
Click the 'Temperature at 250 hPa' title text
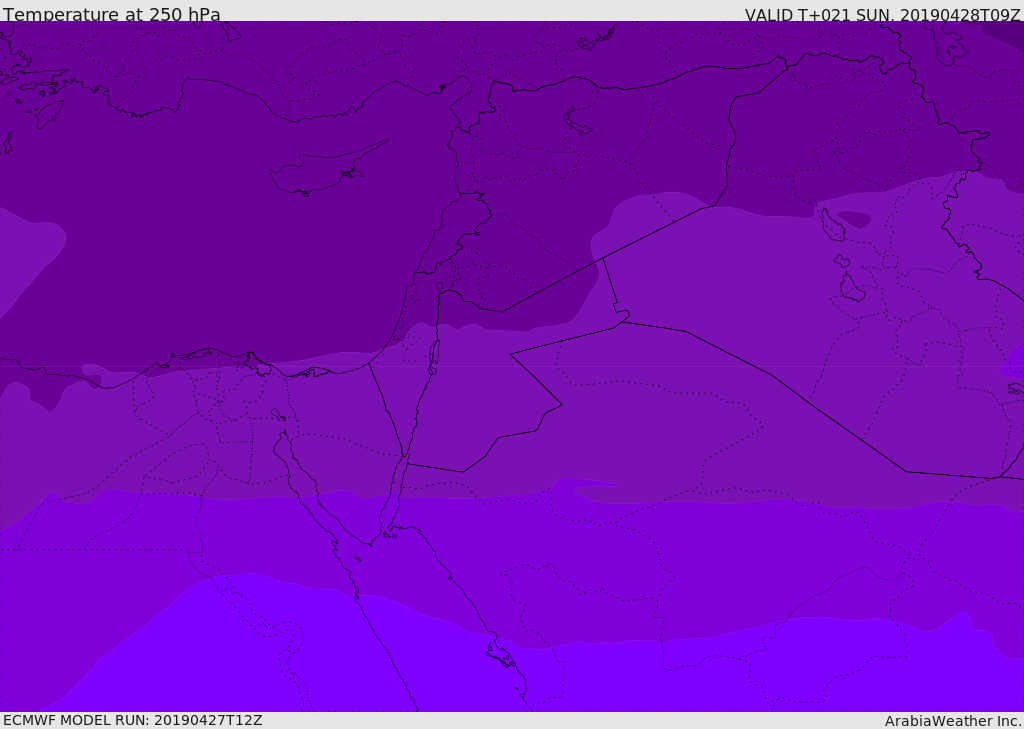pos(112,14)
